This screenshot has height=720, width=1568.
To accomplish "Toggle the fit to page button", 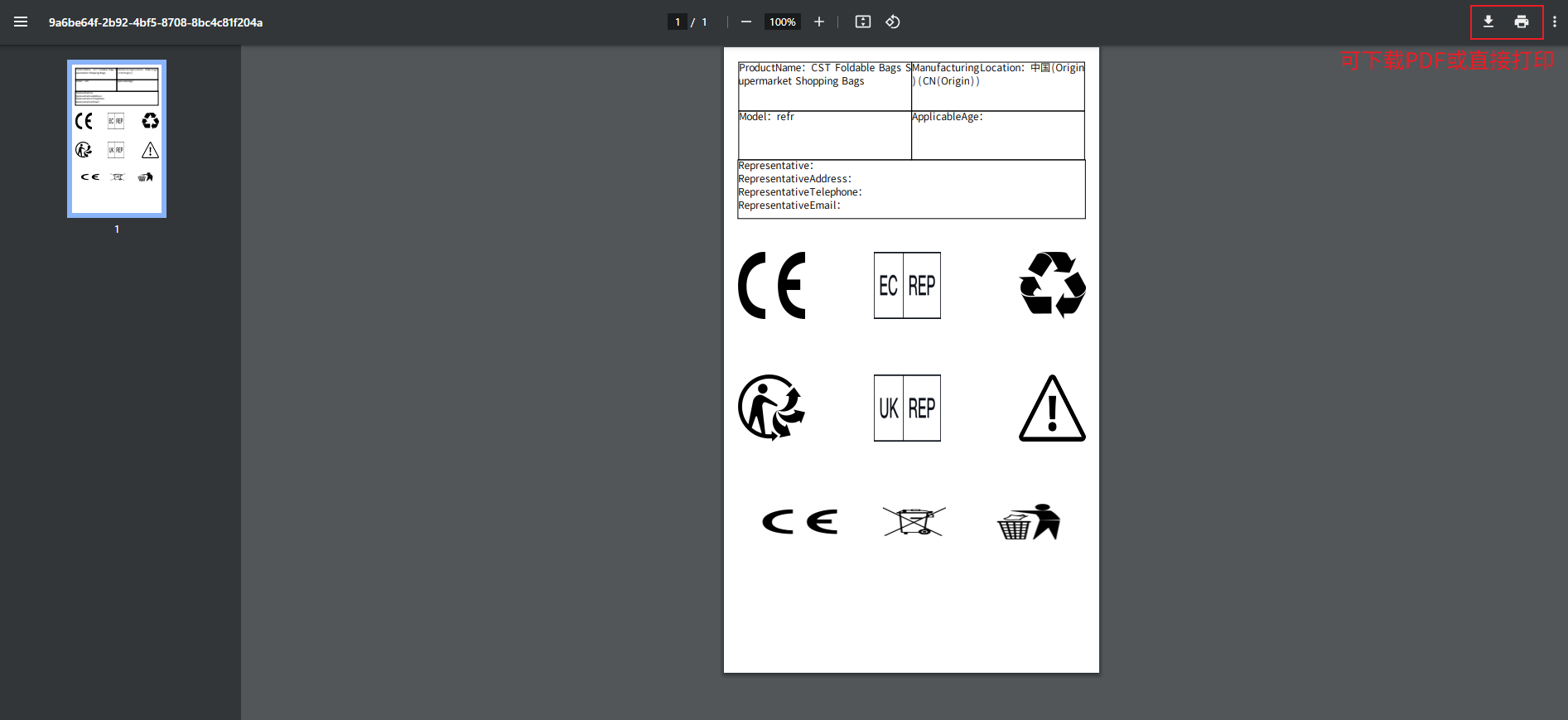I will 863,22.
